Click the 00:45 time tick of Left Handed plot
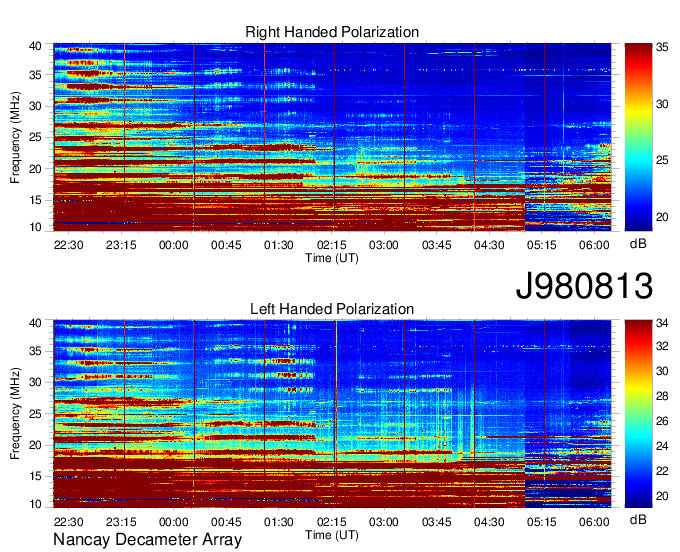Image resolution: width=680 pixels, height=552 pixels. coord(226,522)
